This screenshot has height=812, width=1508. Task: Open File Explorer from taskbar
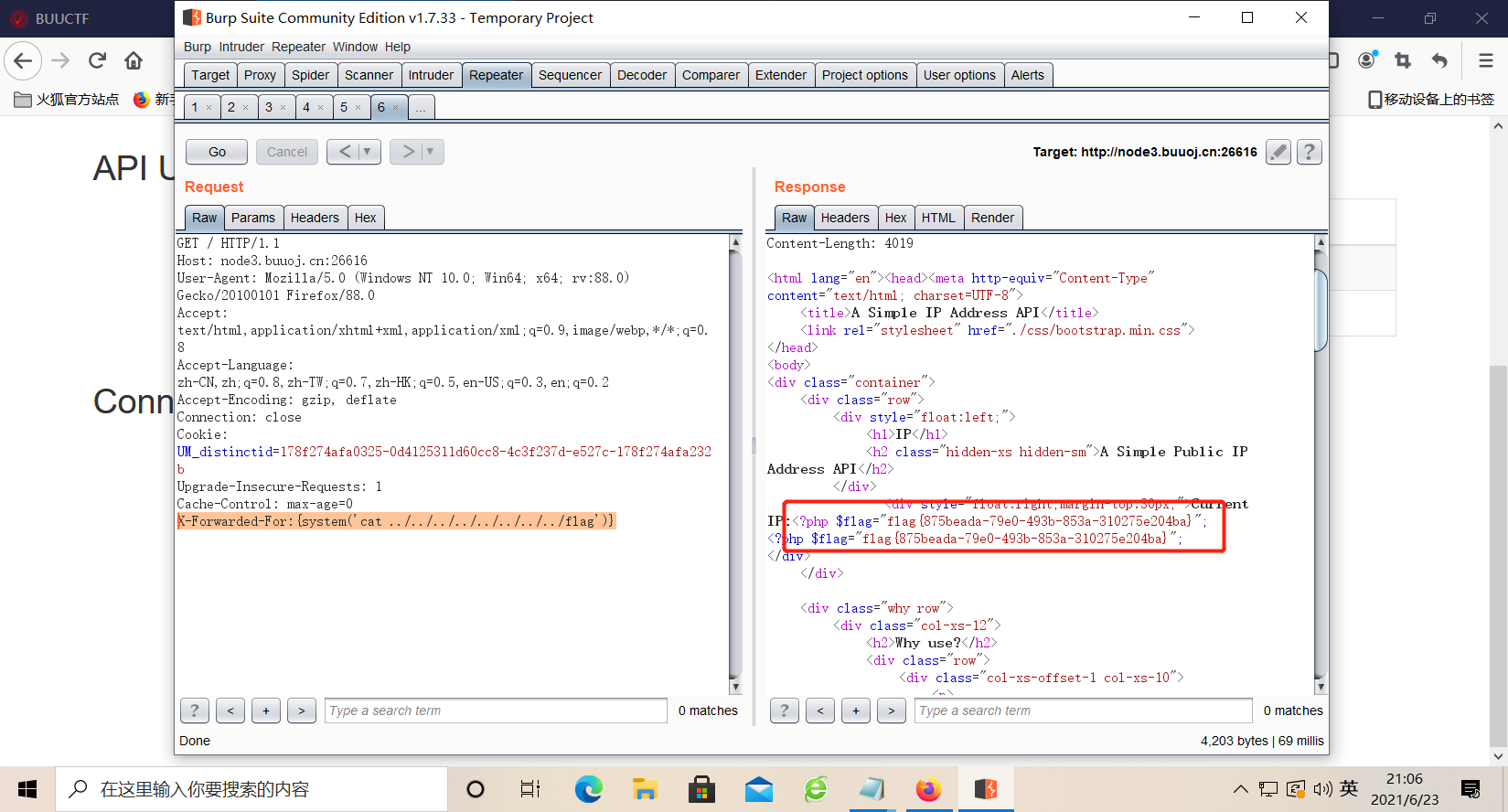tap(645, 789)
